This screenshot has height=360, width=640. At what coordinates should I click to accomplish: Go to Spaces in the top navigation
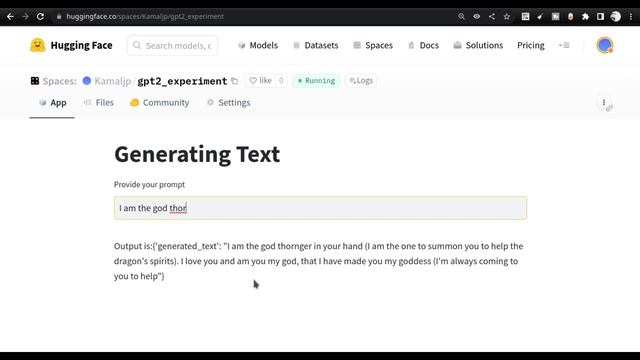(x=373, y=45)
